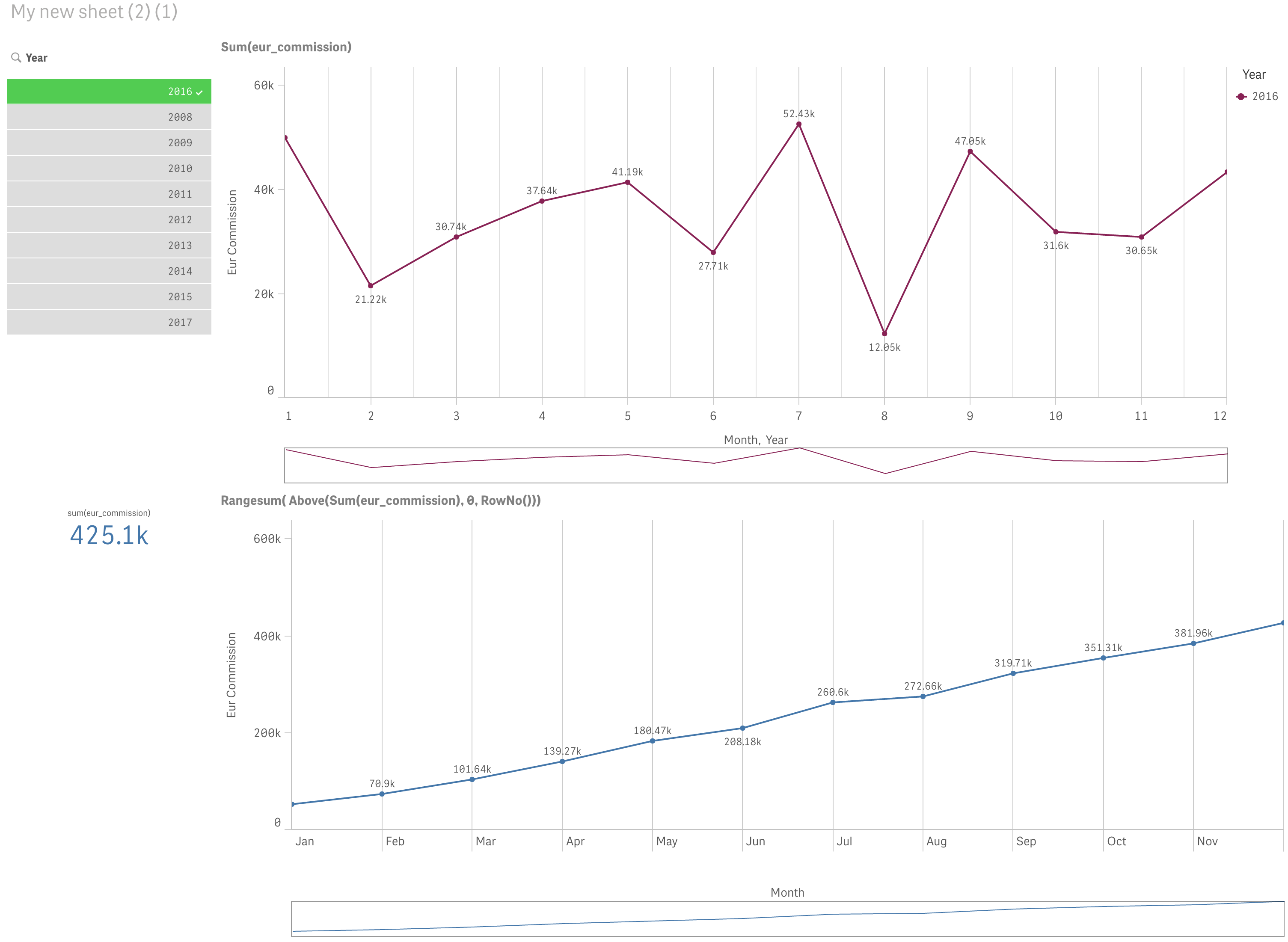Click the sheet title My new sheet (2) (1)
The image size is (1288, 942).
(94, 12)
